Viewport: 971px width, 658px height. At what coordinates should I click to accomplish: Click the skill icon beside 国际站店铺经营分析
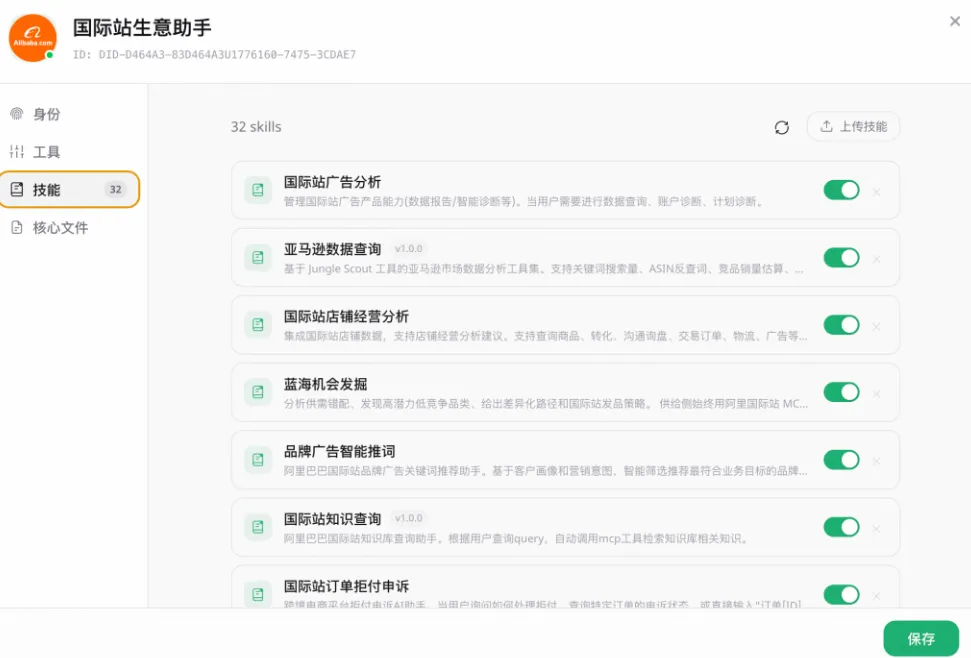point(258,325)
